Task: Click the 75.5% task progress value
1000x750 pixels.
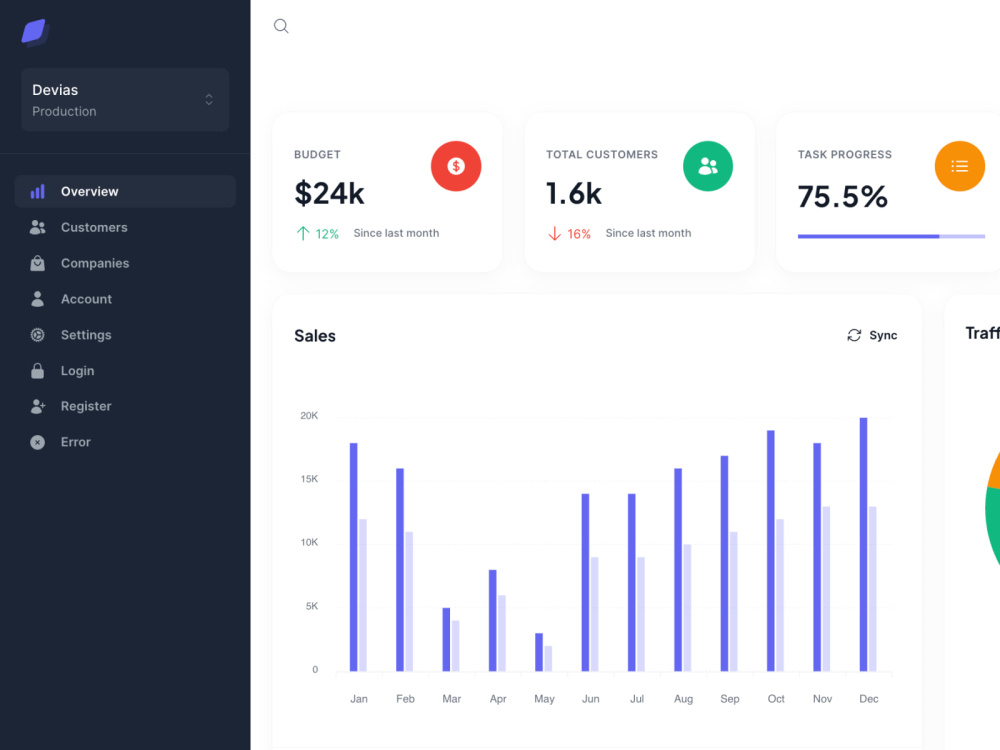Action: (842, 196)
